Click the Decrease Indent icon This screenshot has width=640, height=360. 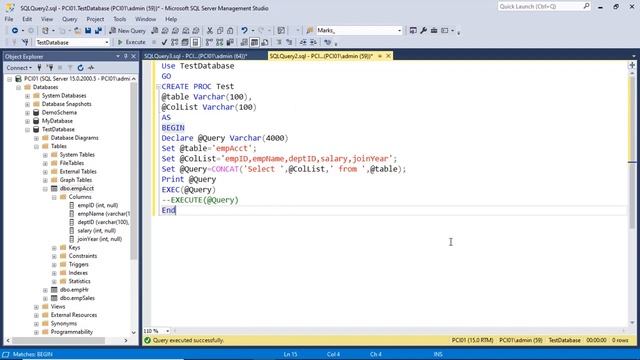(x=303, y=42)
